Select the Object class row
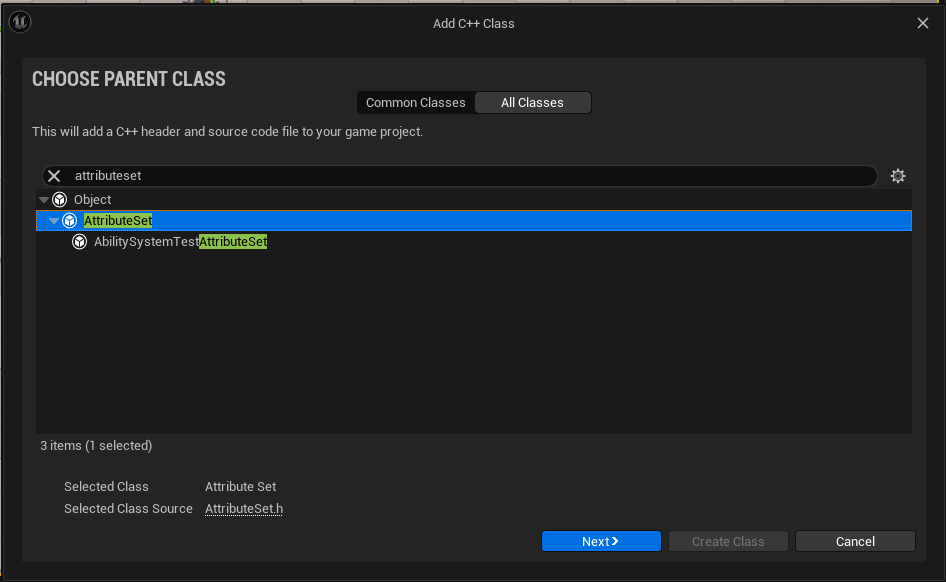 (x=474, y=199)
